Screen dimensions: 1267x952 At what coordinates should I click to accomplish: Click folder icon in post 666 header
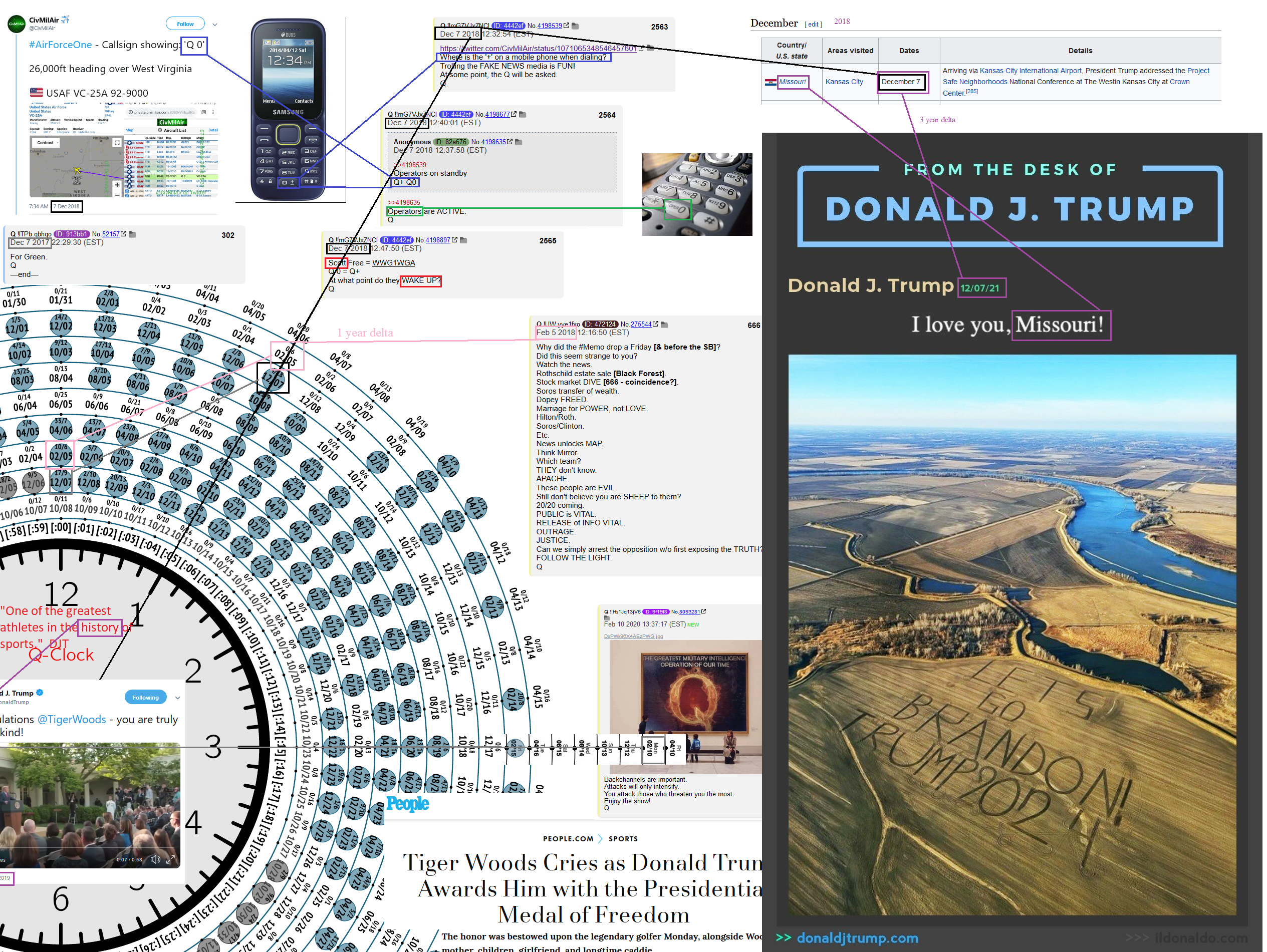(x=664, y=325)
